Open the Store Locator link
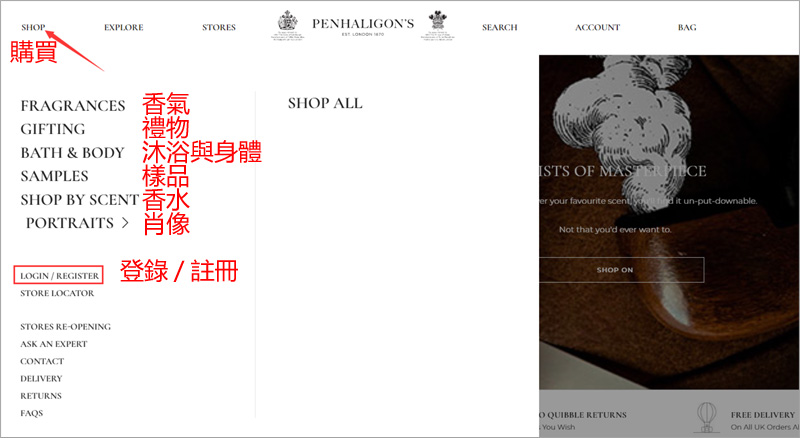The width and height of the screenshot is (800, 438). (x=57, y=293)
